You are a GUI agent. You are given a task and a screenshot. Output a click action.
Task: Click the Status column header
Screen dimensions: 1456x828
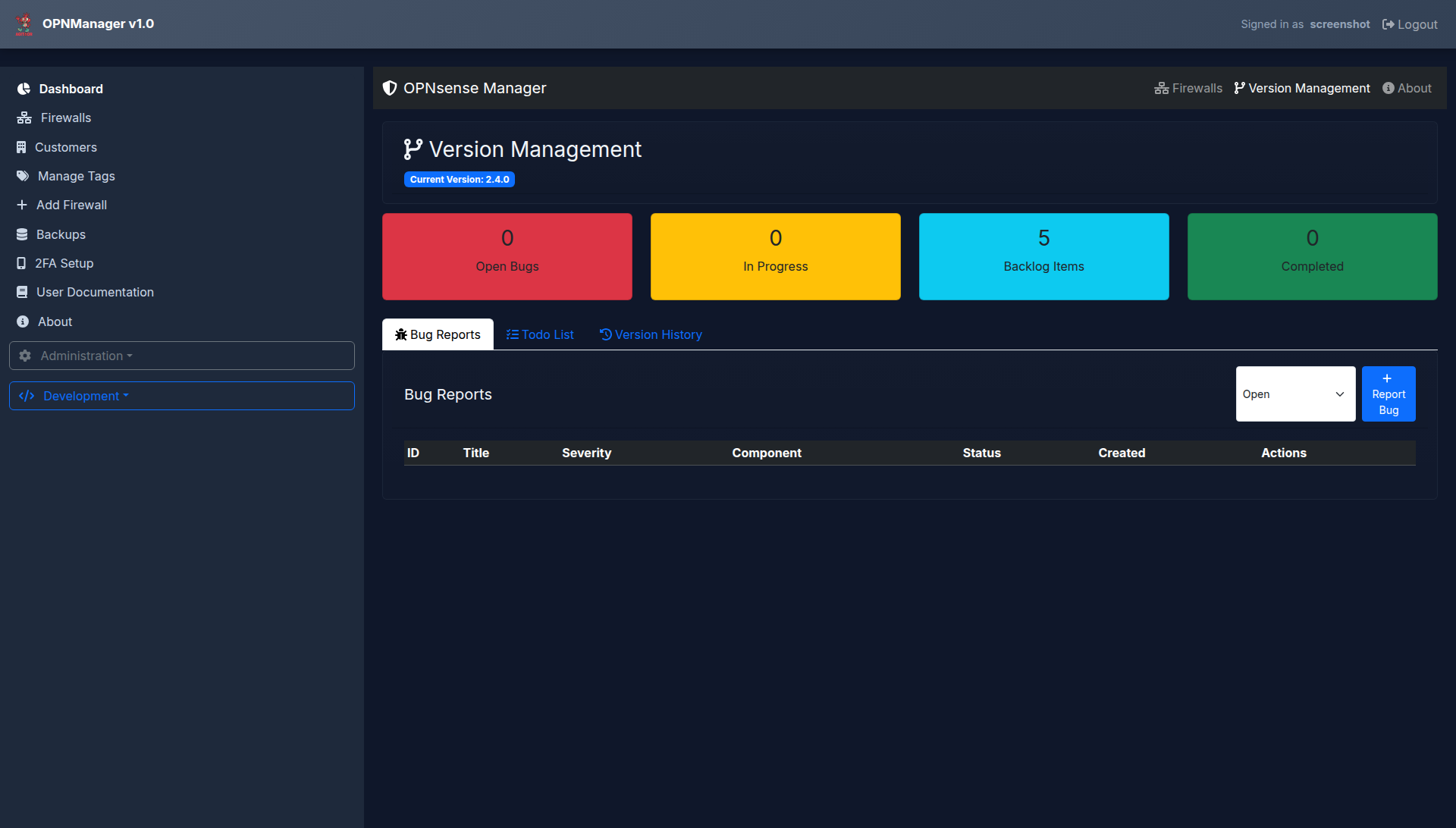(982, 453)
